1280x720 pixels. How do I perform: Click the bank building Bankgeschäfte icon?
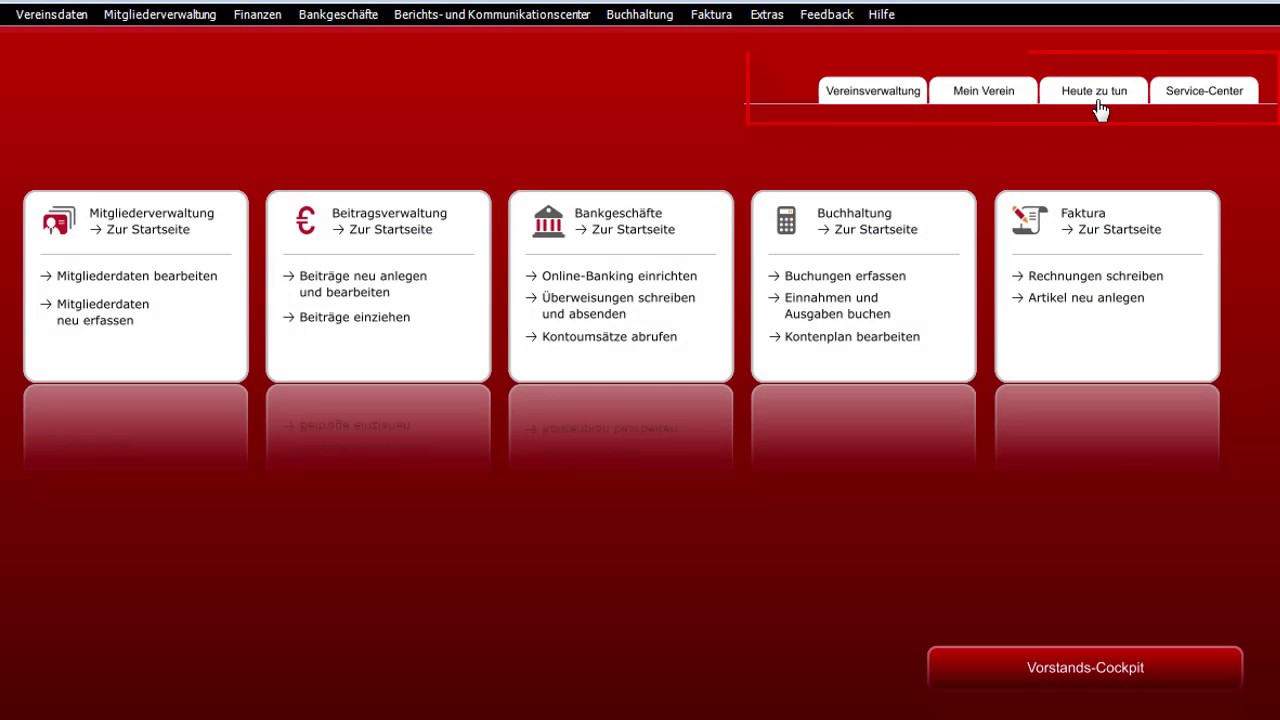pyautogui.click(x=548, y=221)
